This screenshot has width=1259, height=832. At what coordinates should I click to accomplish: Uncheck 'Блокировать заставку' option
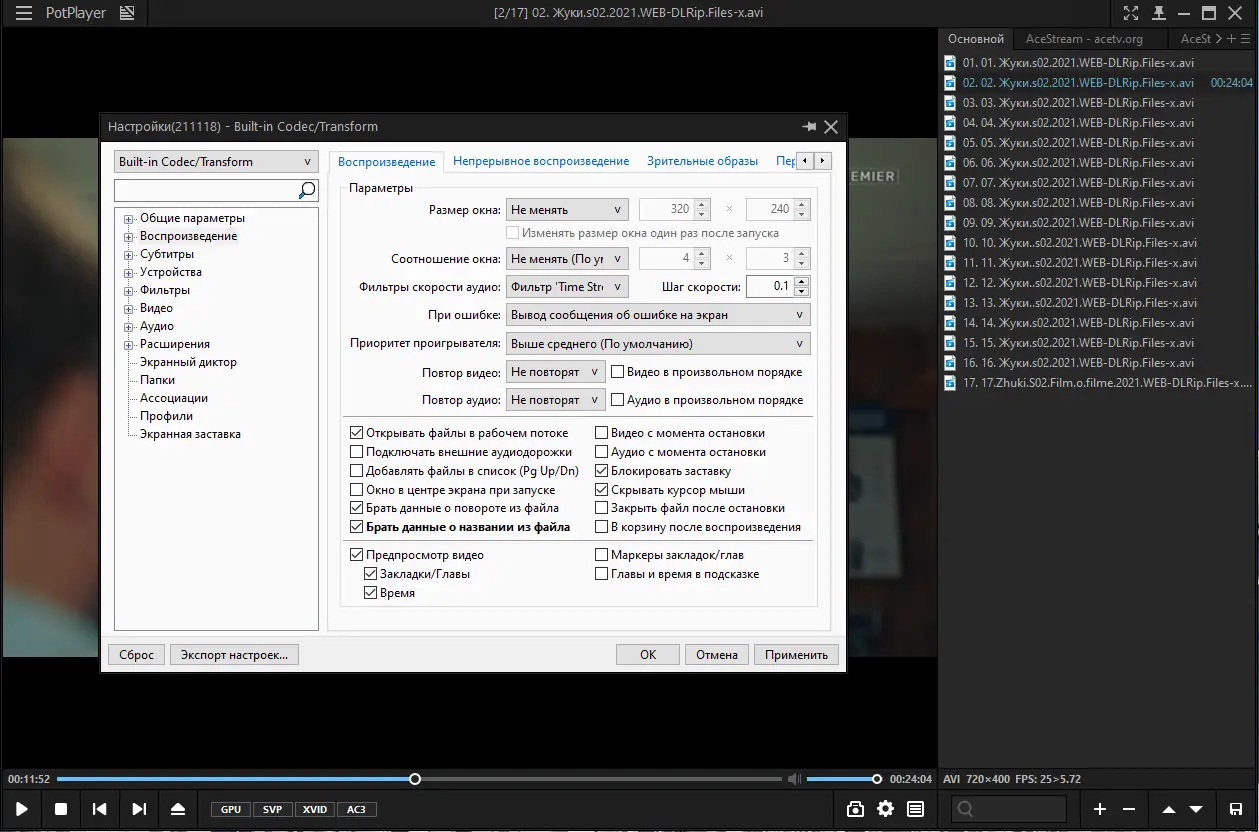click(602, 471)
